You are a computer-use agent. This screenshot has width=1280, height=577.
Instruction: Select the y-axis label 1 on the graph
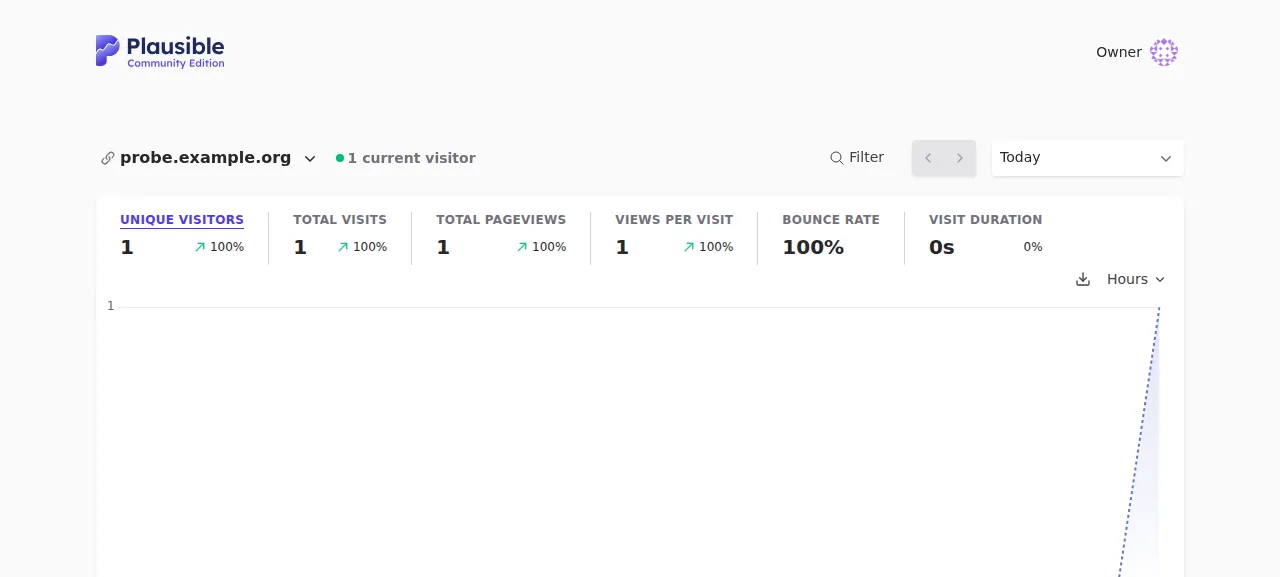click(x=111, y=306)
